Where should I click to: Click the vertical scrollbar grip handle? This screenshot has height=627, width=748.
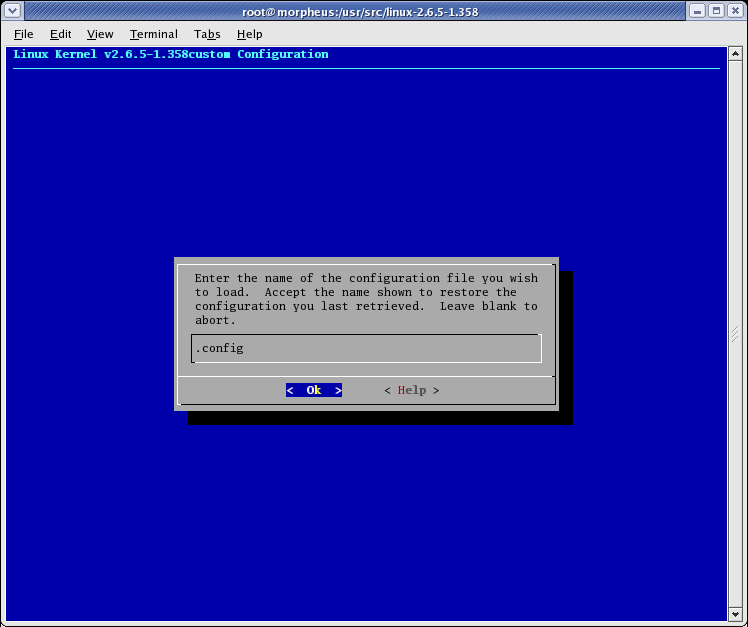click(x=735, y=333)
